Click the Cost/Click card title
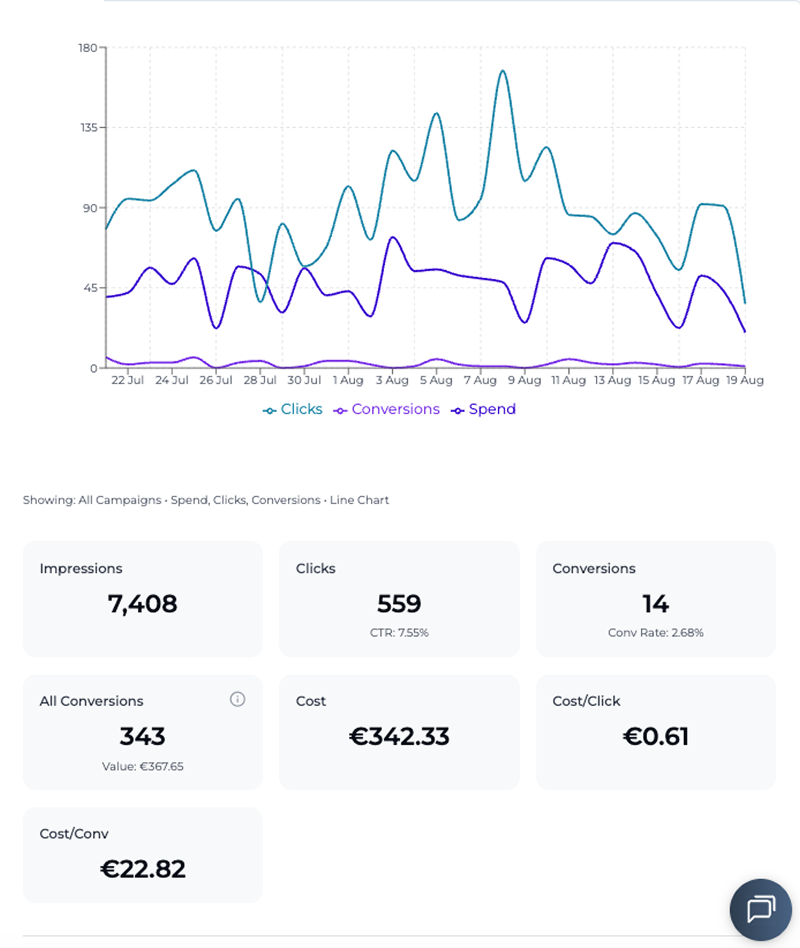Viewport: 800px width, 948px height. (587, 701)
